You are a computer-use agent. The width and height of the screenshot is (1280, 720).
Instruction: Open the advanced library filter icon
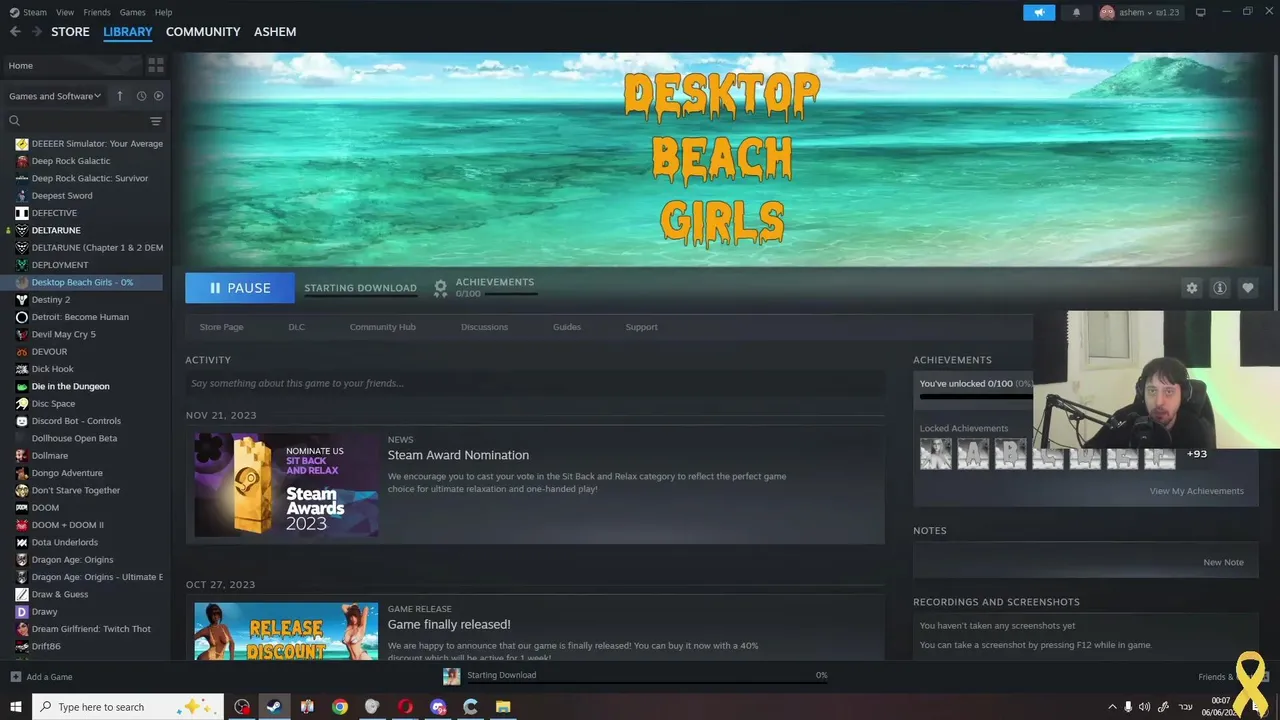pyautogui.click(x=156, y=121)
